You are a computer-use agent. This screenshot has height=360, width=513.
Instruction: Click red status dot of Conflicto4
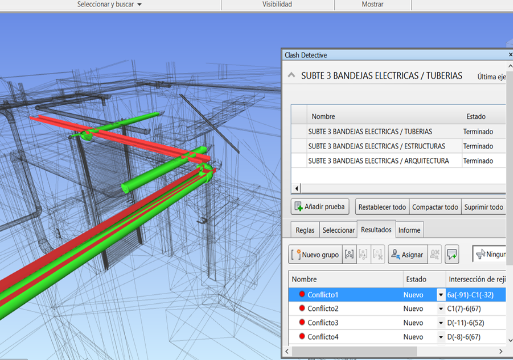point(302,336)
